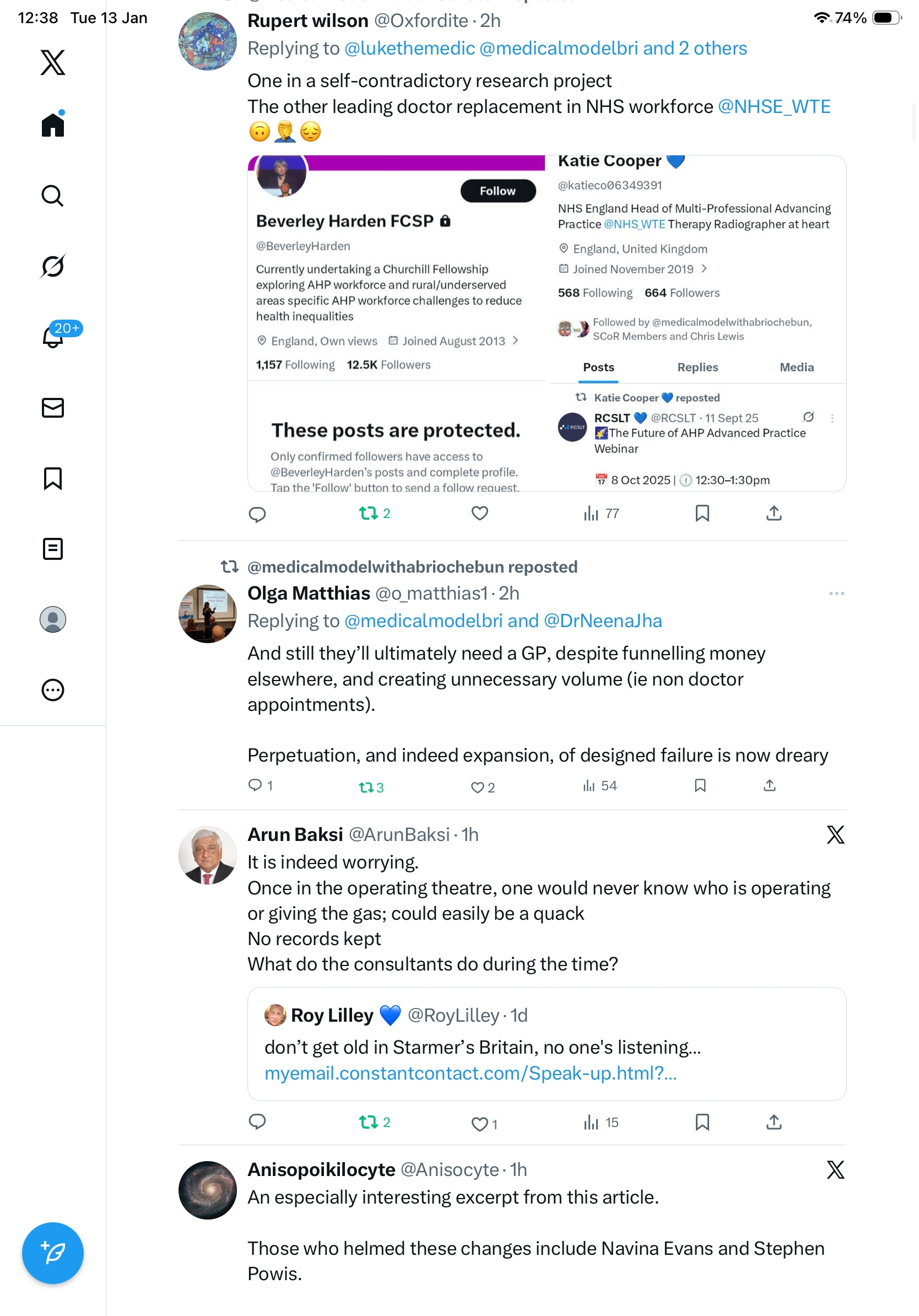Toggle repost on Arun Baksi's post
Viewport: 919px width, 1316px height.
368,1121
